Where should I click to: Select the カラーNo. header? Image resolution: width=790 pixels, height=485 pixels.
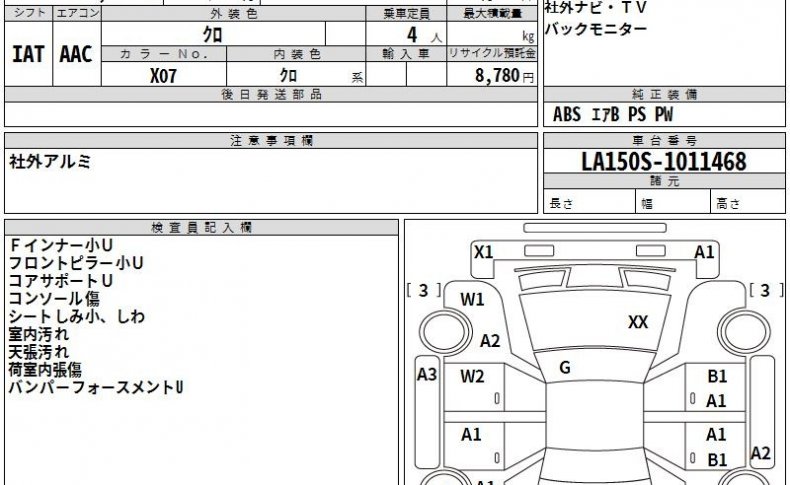[164, 54]
